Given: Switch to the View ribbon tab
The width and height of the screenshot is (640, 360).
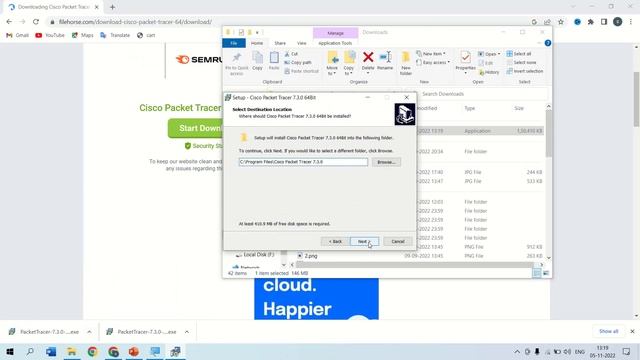Looking at the screenshot, I should coord(302,43).
